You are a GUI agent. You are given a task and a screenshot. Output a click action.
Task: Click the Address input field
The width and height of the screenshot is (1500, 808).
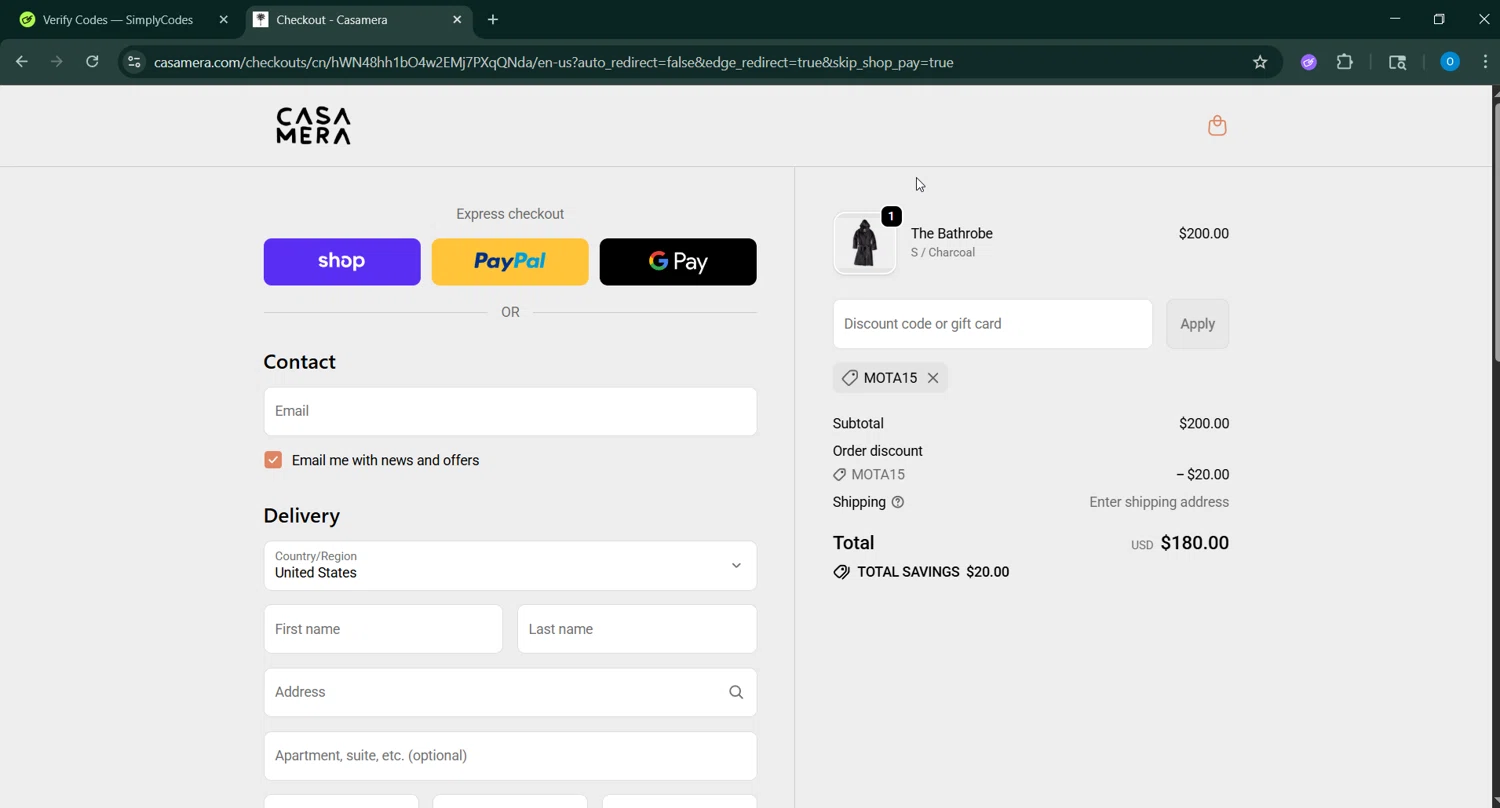510,692
